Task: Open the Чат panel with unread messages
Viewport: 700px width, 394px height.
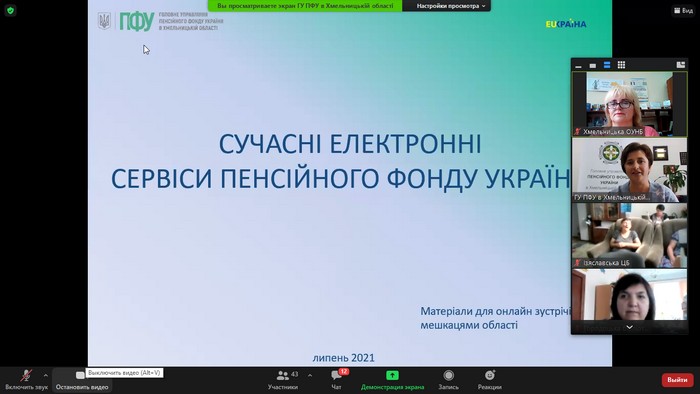Action: pyautogui.click(x=337, y=380)
